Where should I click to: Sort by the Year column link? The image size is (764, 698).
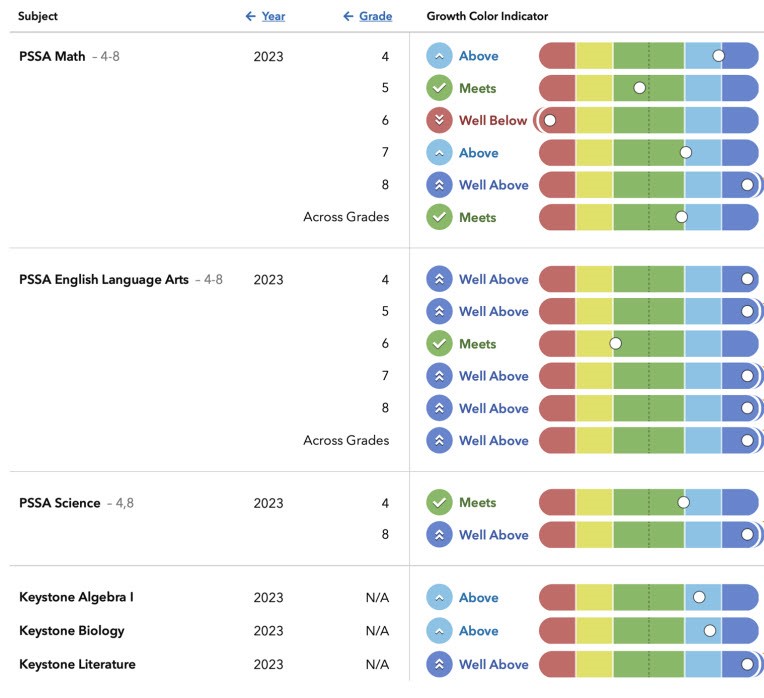pos(273,16)
